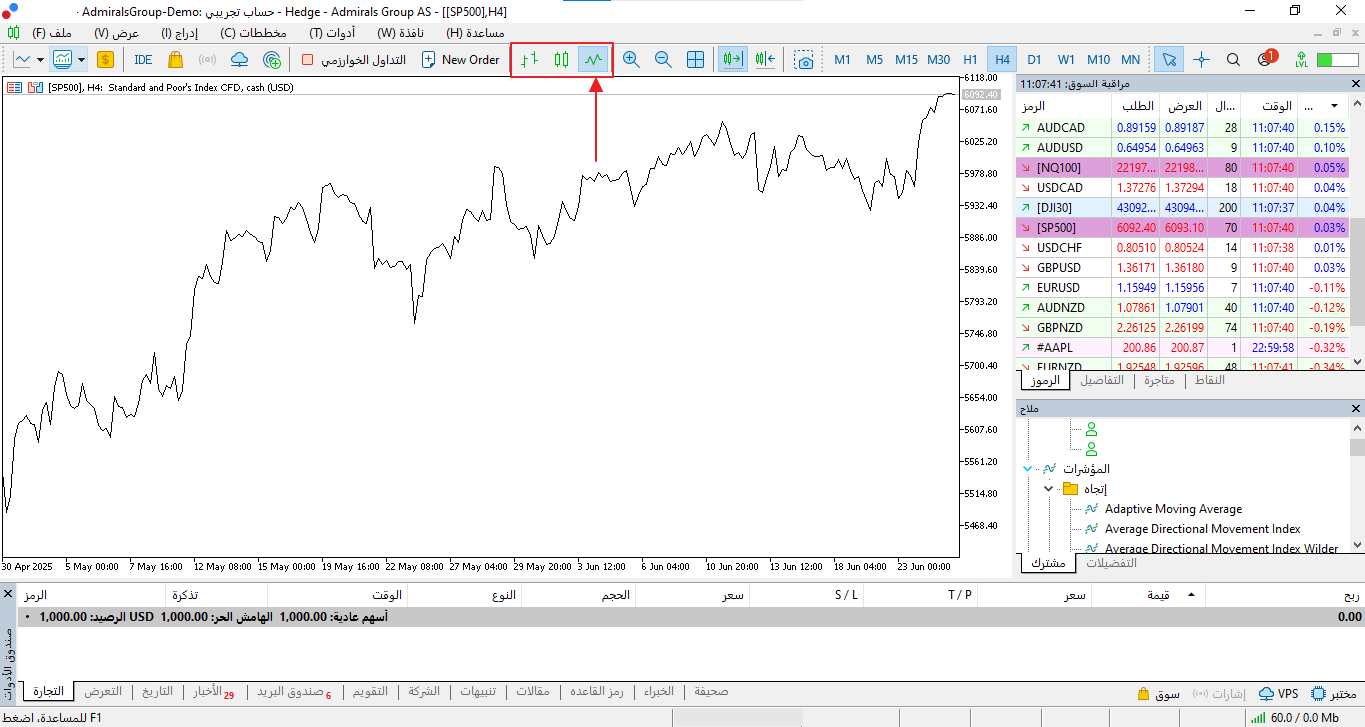This screenshot has width=1365, height=727.
Task: Switch timeframe to H1
Action: [x=970, y=60]
